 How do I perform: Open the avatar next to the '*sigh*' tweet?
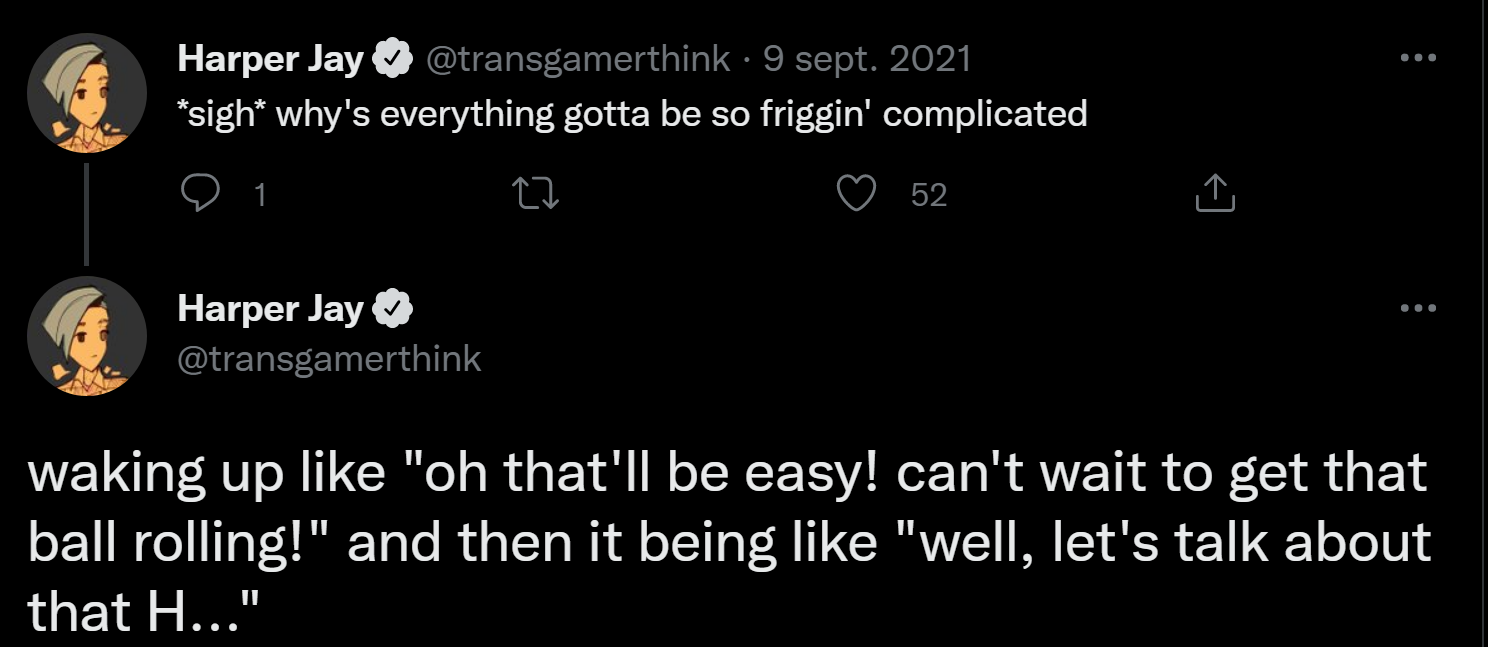point(87,93)
